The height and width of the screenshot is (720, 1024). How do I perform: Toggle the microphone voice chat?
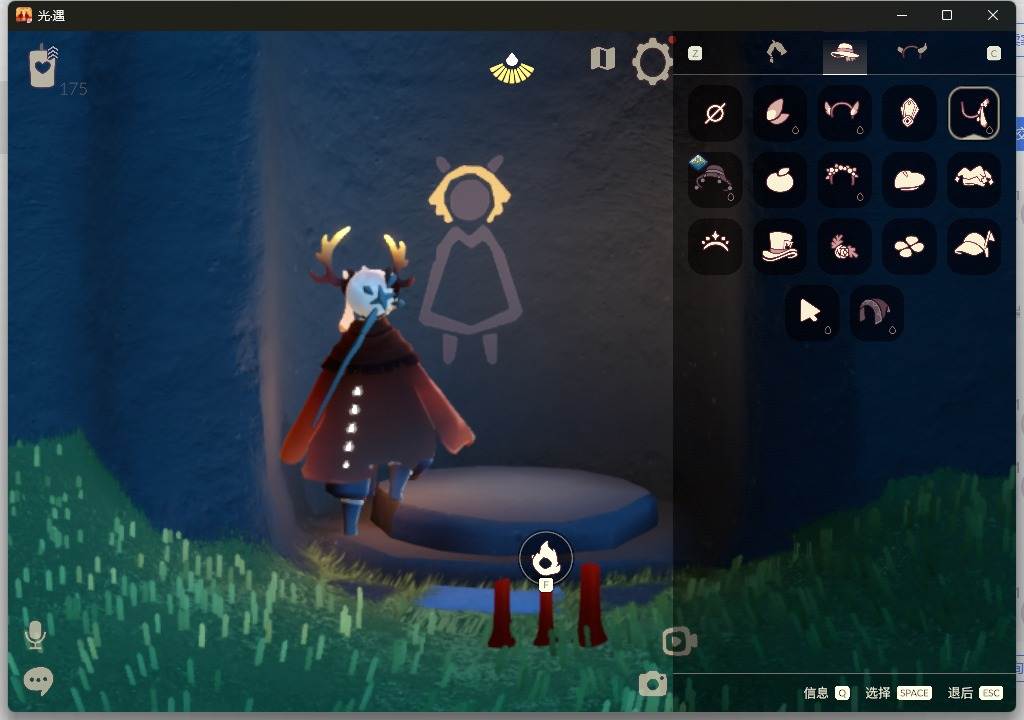(35, 635)
